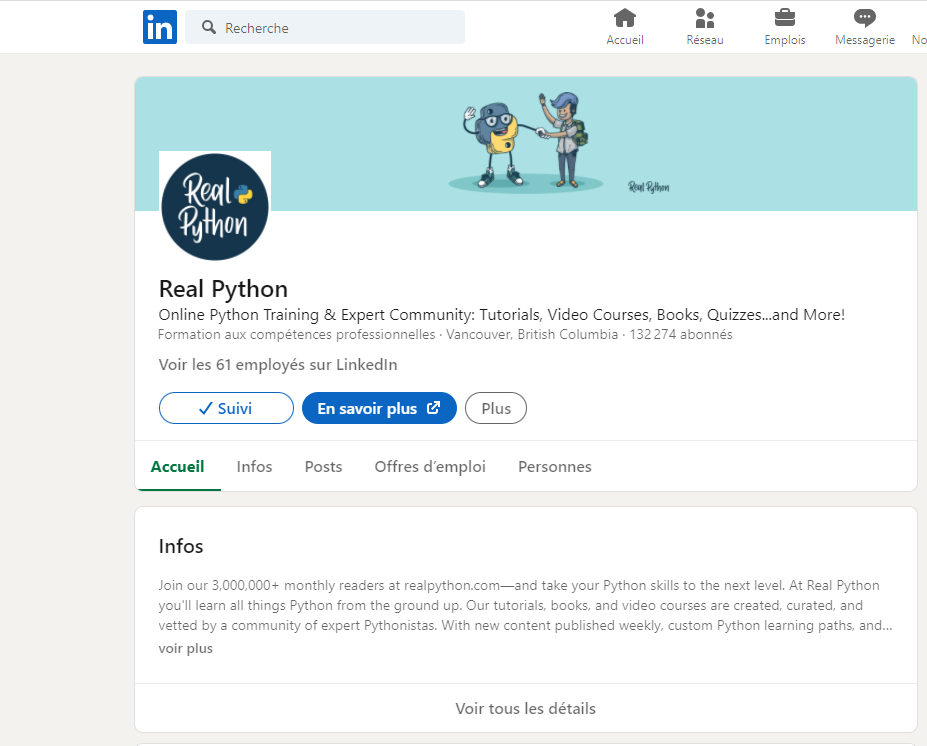Viewport: 927px width, 746px height.
Task: Click the Infos section heading
Action: click(x=181, y=546)
